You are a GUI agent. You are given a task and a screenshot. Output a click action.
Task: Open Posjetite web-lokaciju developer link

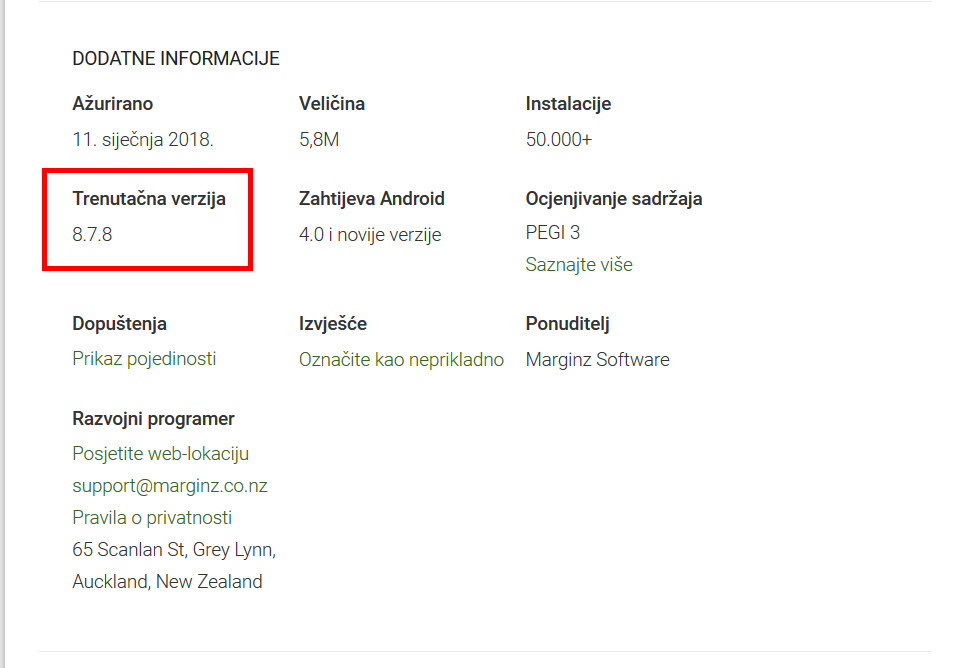pos(160,454)
